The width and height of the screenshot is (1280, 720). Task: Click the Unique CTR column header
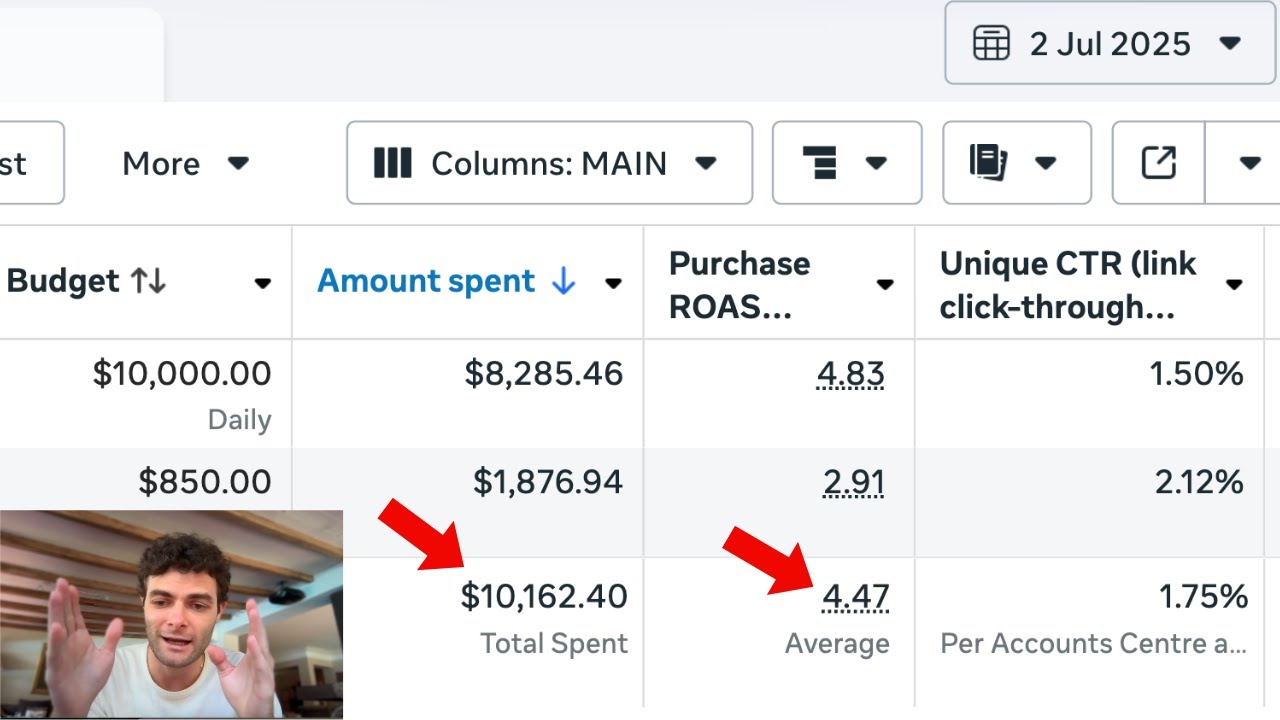pos(1068,285)
